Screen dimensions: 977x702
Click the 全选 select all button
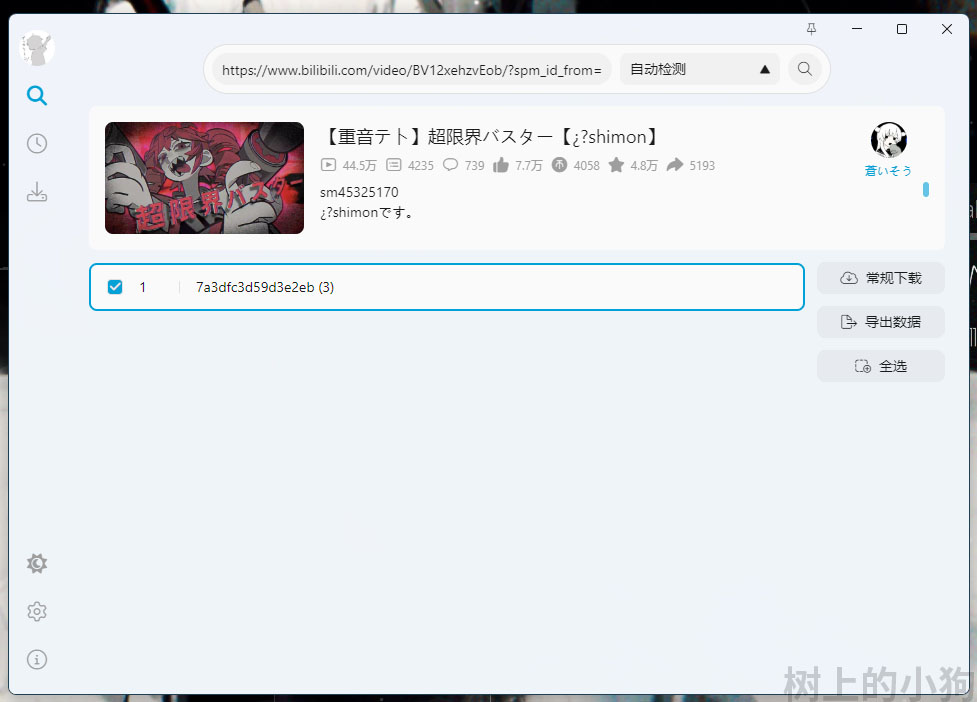tap(880, 366)
